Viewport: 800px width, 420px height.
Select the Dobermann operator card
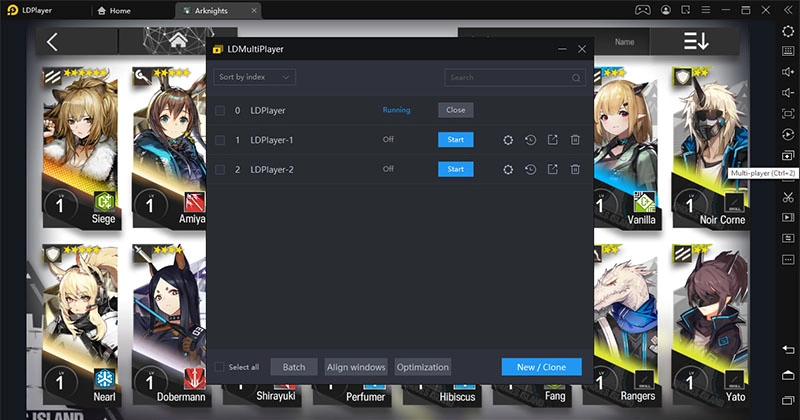(169, 326)
